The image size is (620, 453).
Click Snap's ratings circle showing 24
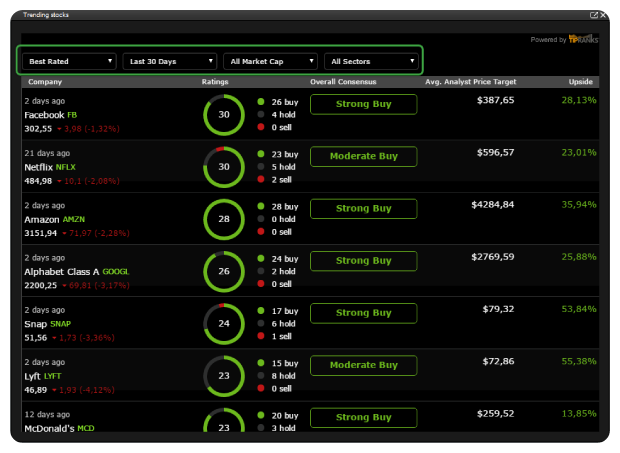[224, 323]
